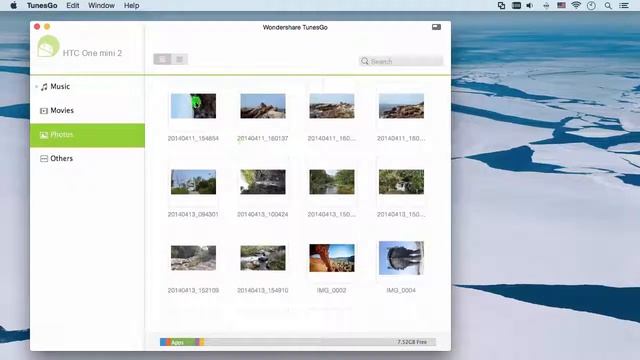Select the third photo thumbnail dated 20140411

click(x=332, y=106)
